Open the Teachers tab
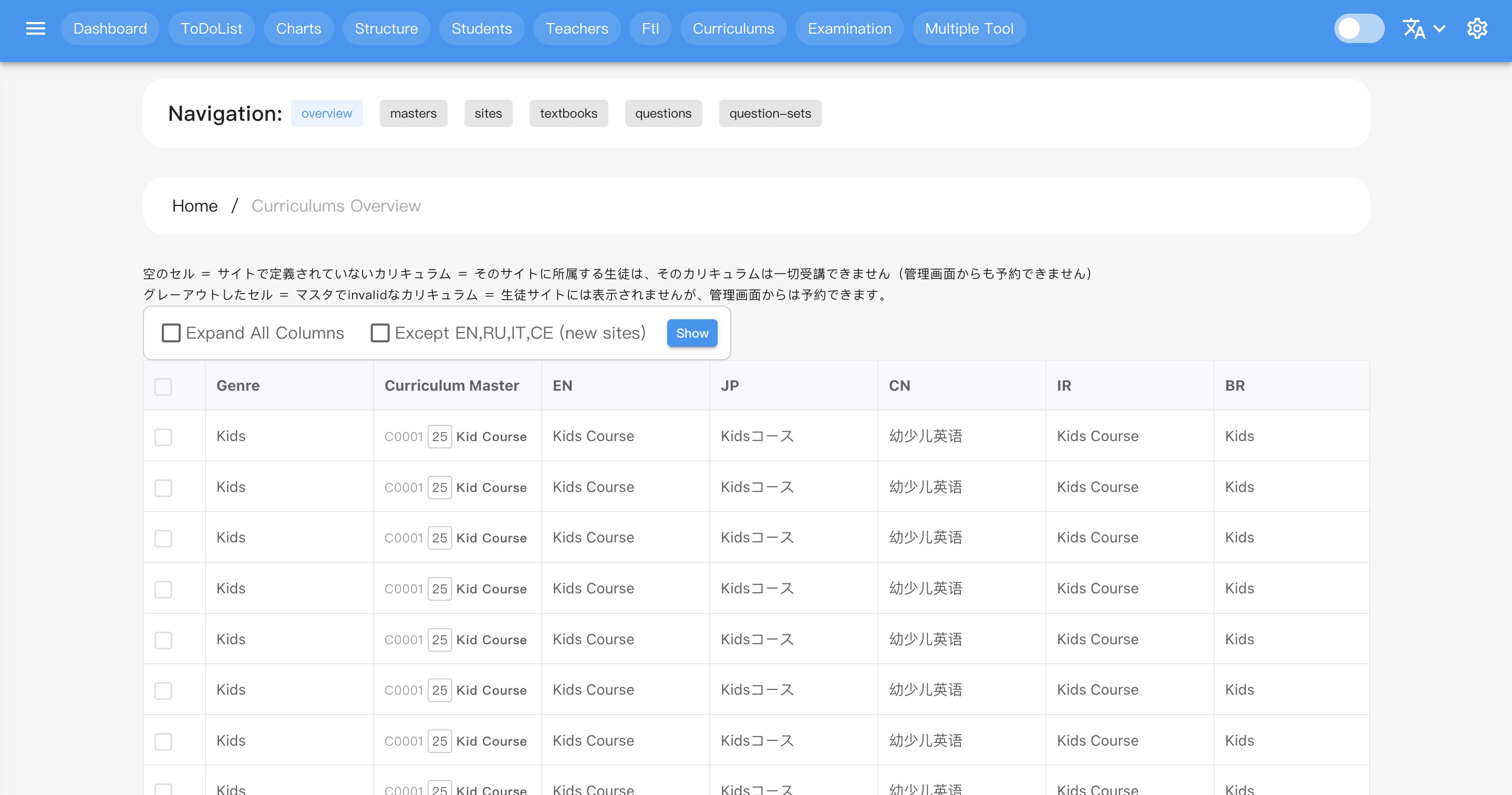 pyautogui.click(x=577, y=28)
